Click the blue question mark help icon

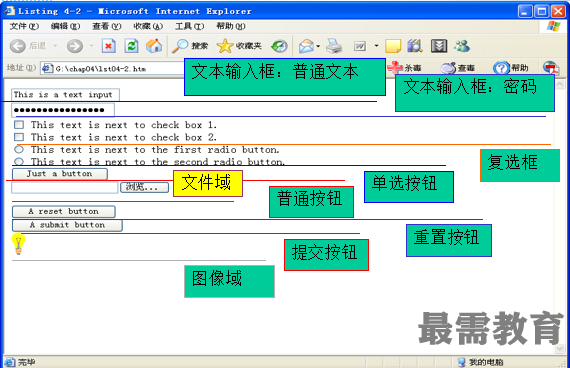(x=501, y=68)
